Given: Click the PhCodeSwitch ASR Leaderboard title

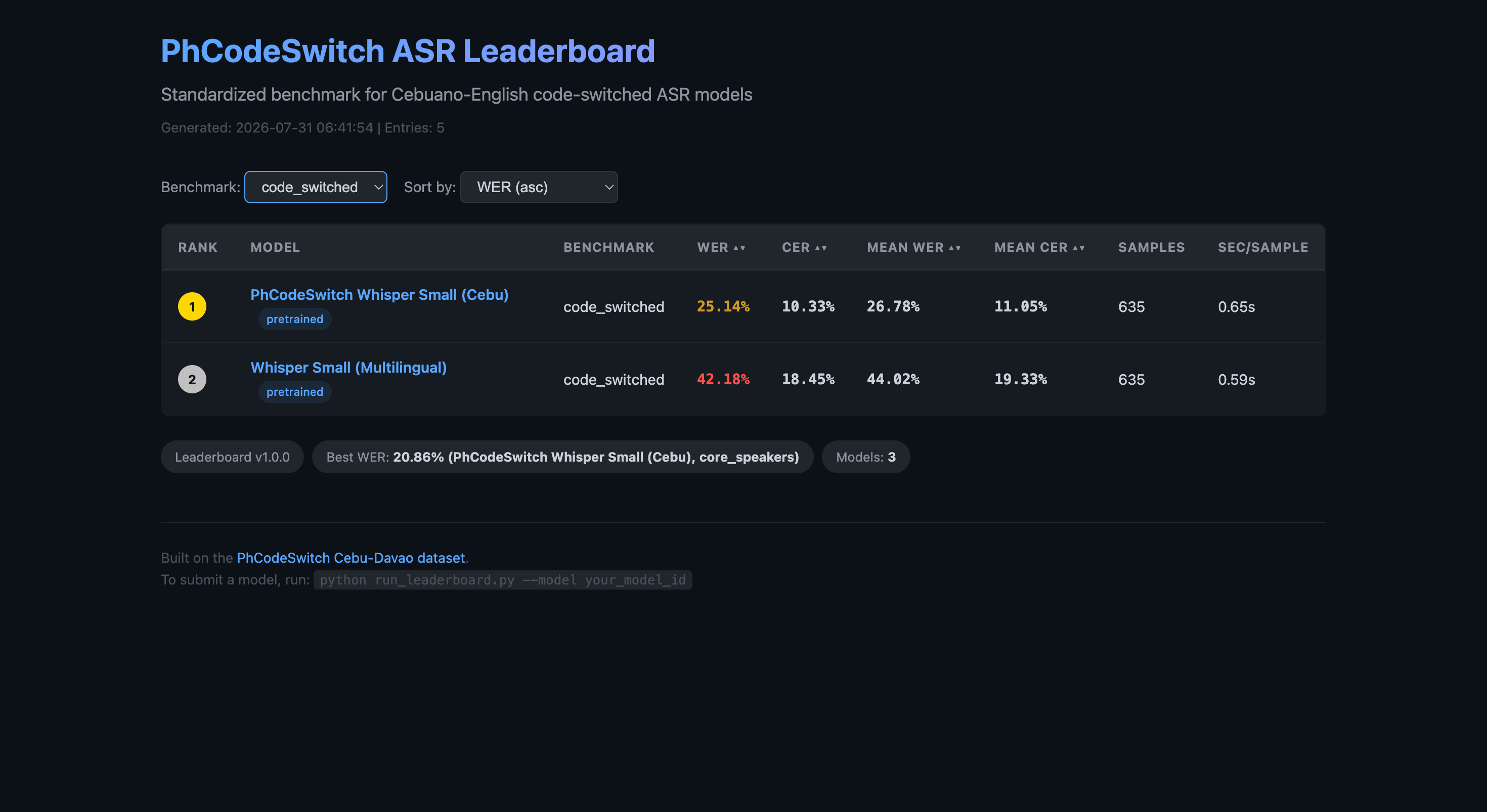Looking at the screenshot, I should point(408,51).
